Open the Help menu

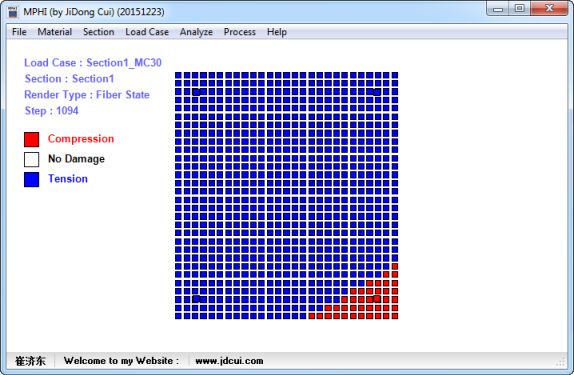pos(277,32)
